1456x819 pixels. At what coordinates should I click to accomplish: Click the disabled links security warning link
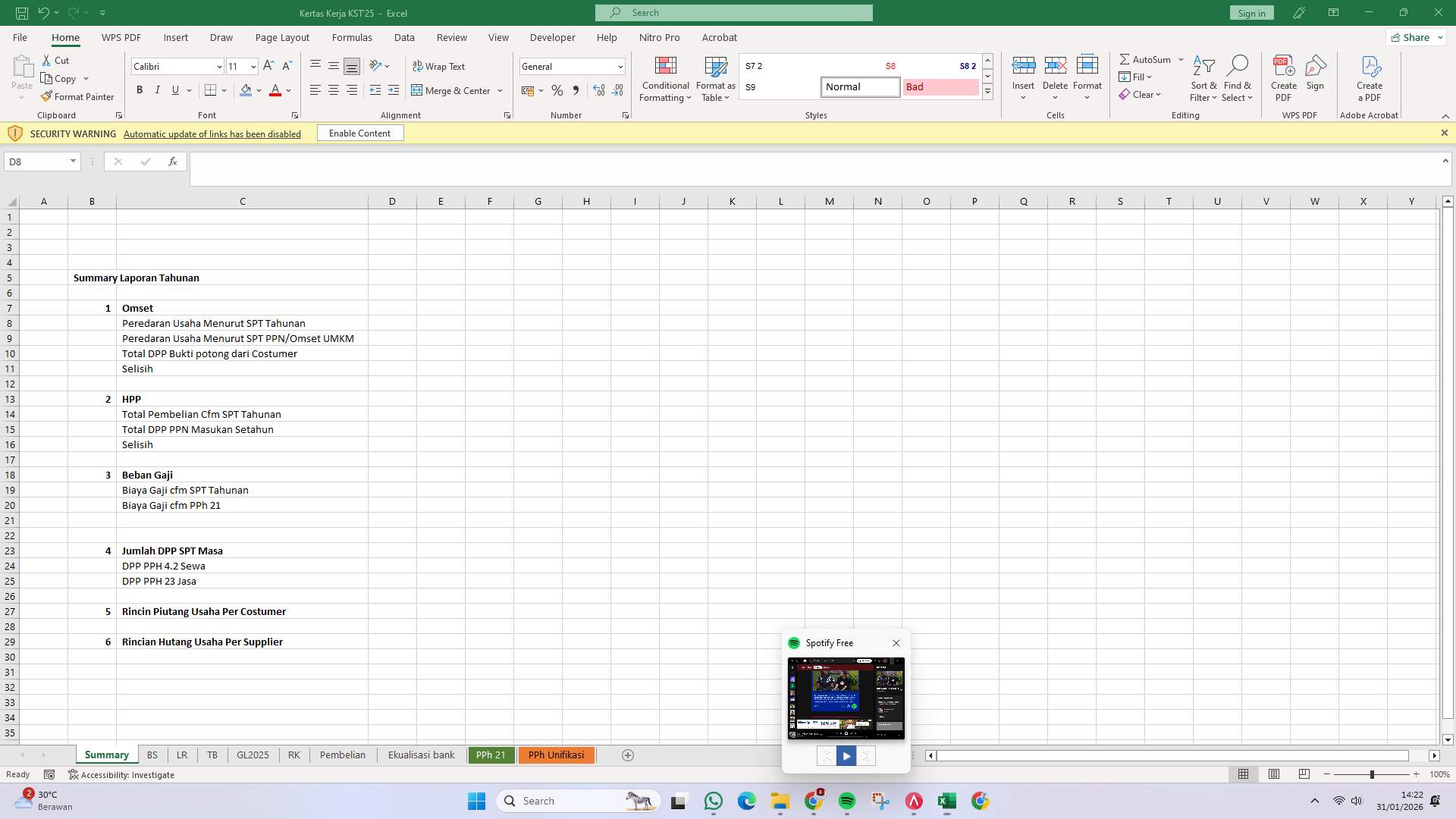[212, 133]
